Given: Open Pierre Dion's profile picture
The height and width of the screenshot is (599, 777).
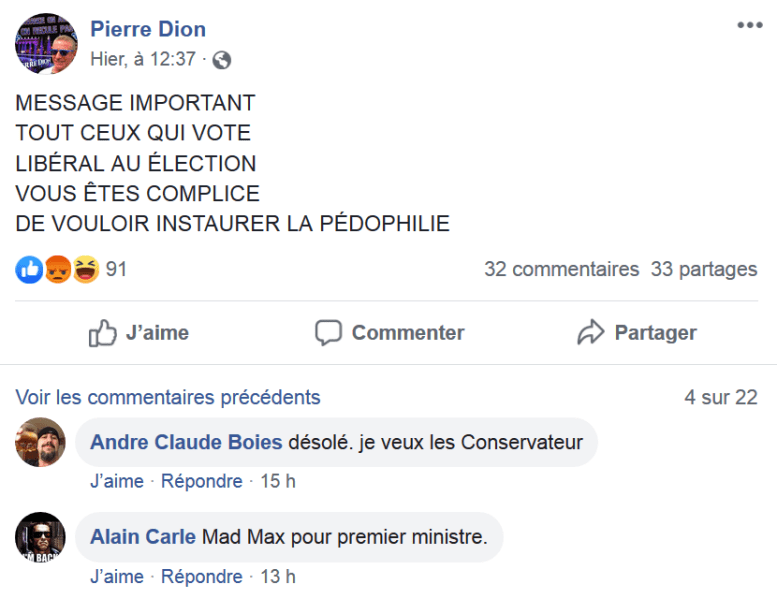Looking at the screenshot, I should 46,43.
